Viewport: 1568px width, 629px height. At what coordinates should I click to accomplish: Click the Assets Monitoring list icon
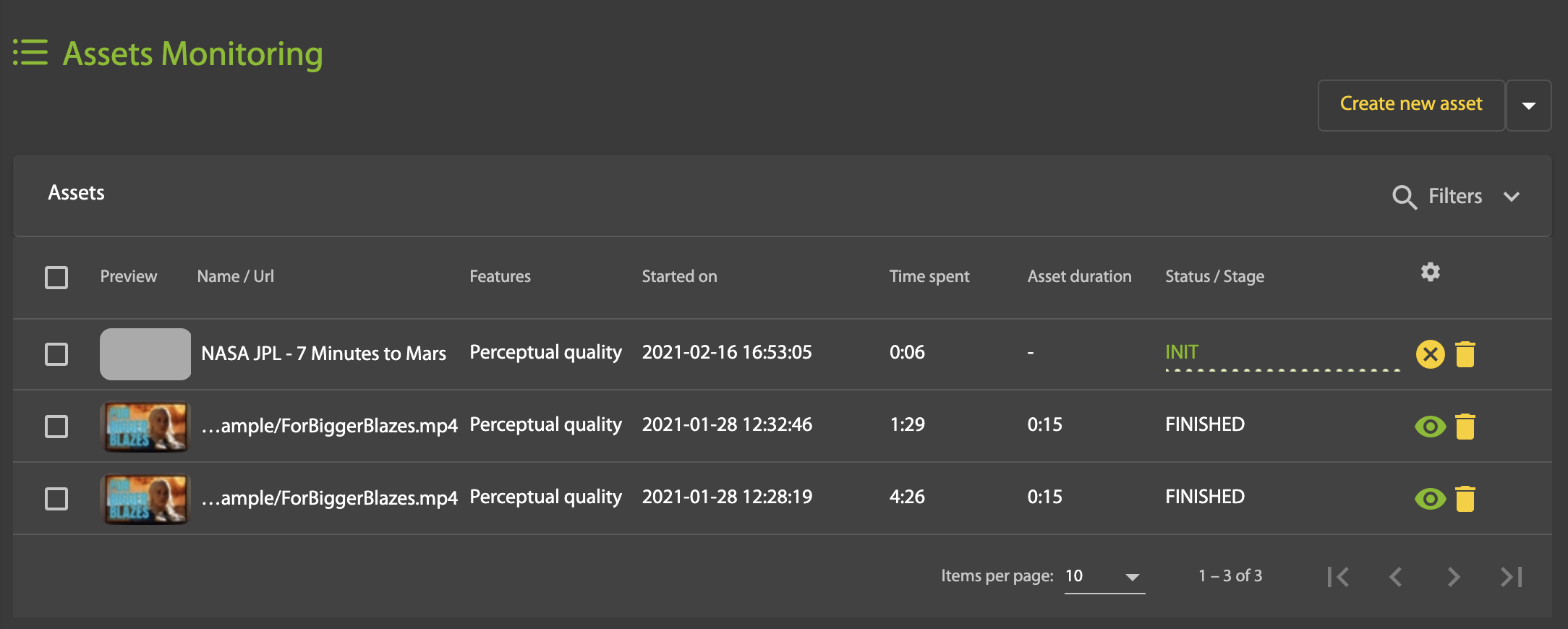point(30,53)
